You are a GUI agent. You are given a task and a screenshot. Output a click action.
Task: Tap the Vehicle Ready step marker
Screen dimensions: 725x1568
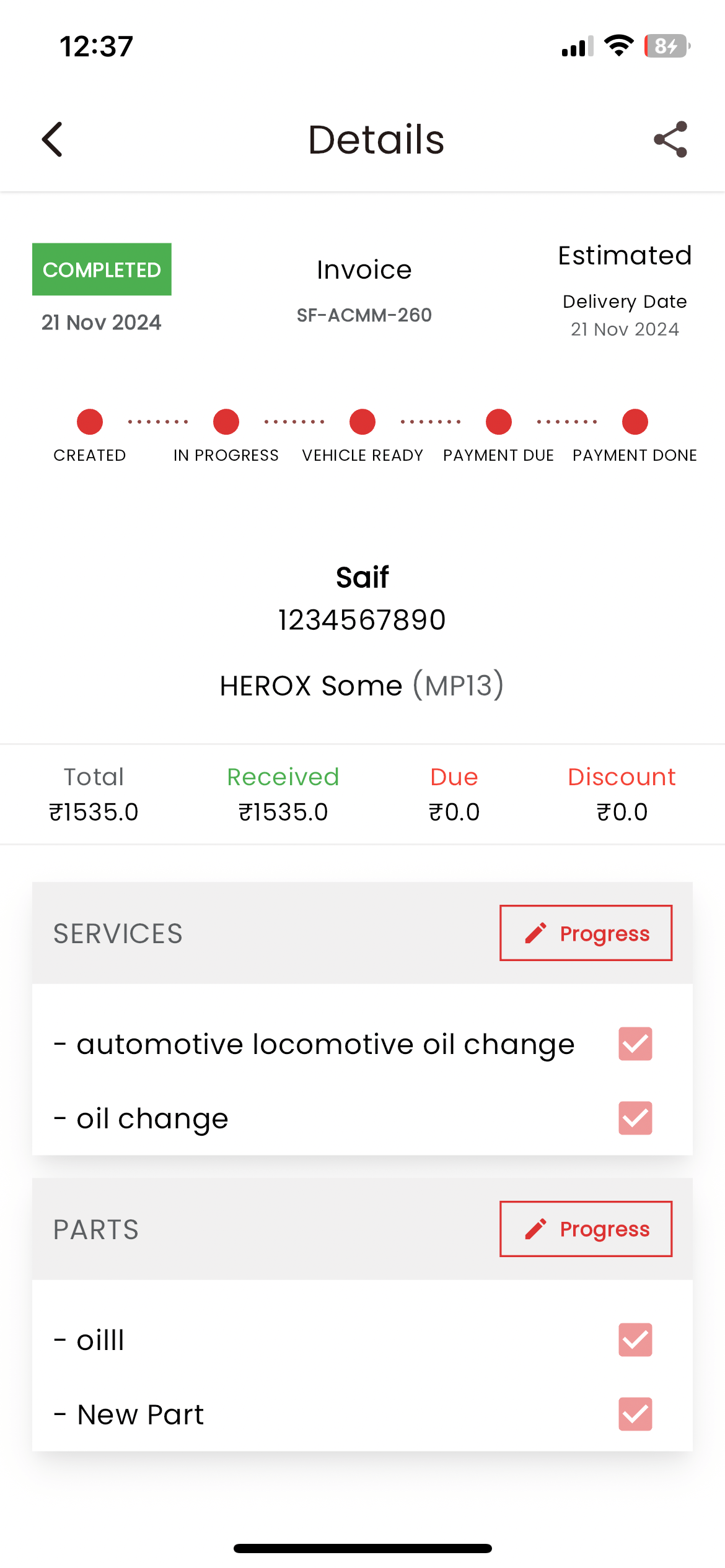click(x=362, y=422)
